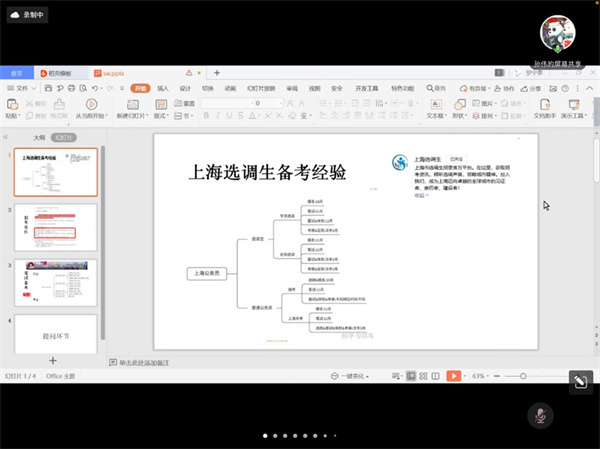
Task: Insert a text box (文本框)
Action: 436,104
